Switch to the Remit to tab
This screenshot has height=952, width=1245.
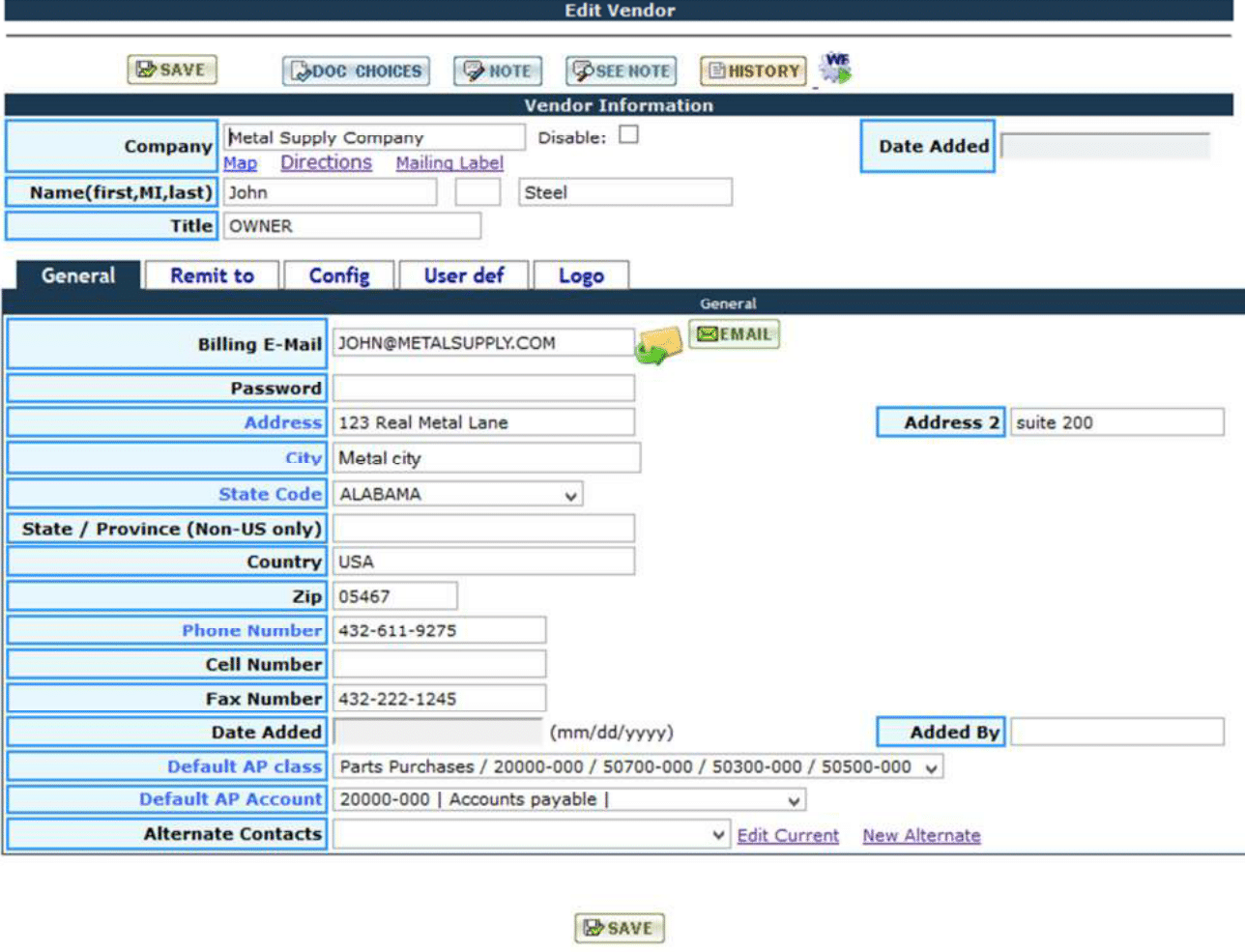[212, 276]
